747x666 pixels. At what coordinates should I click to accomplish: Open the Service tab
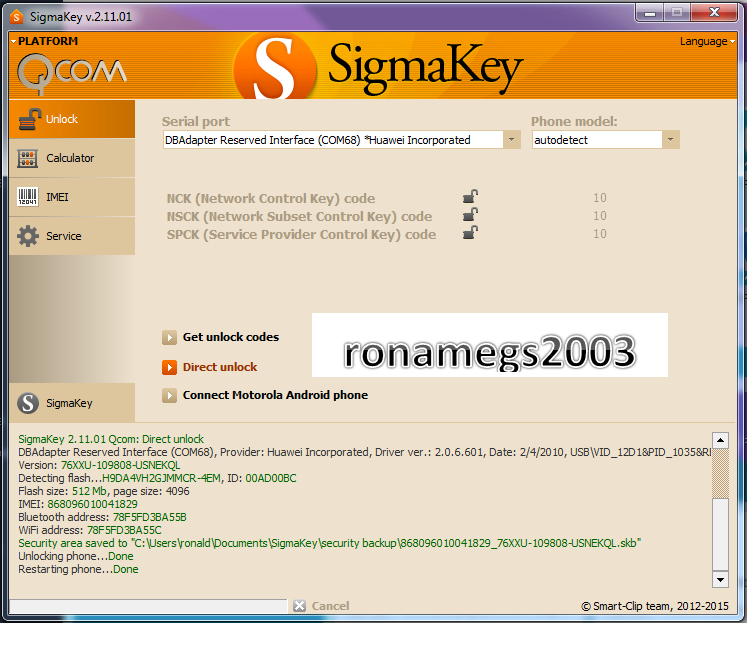tap(72, 236)
